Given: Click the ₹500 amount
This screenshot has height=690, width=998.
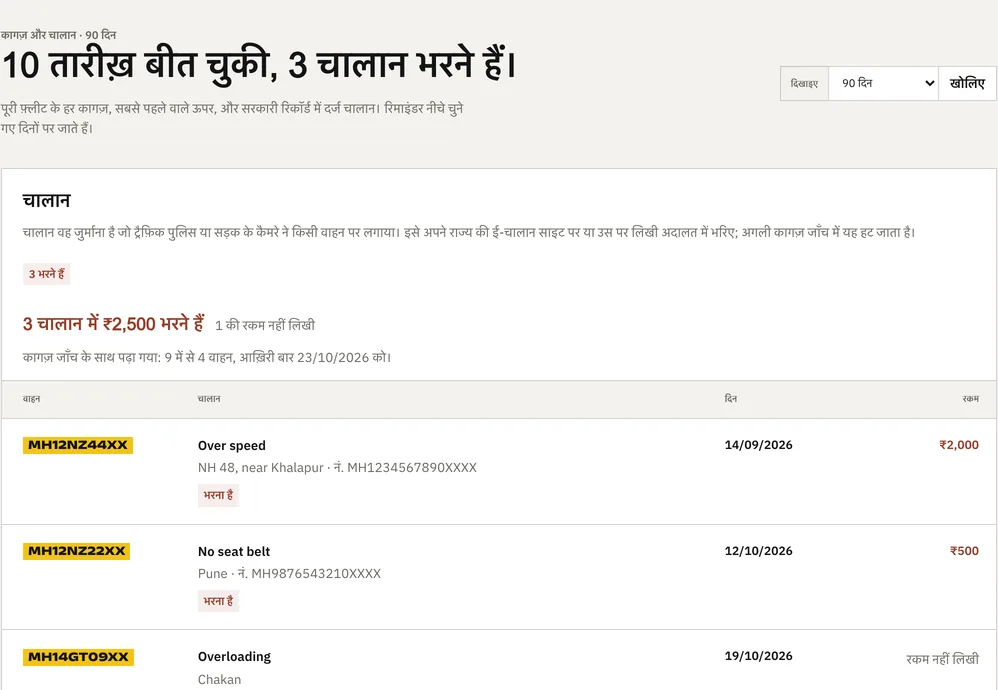Looking at the screenshot, I should 964,551.
